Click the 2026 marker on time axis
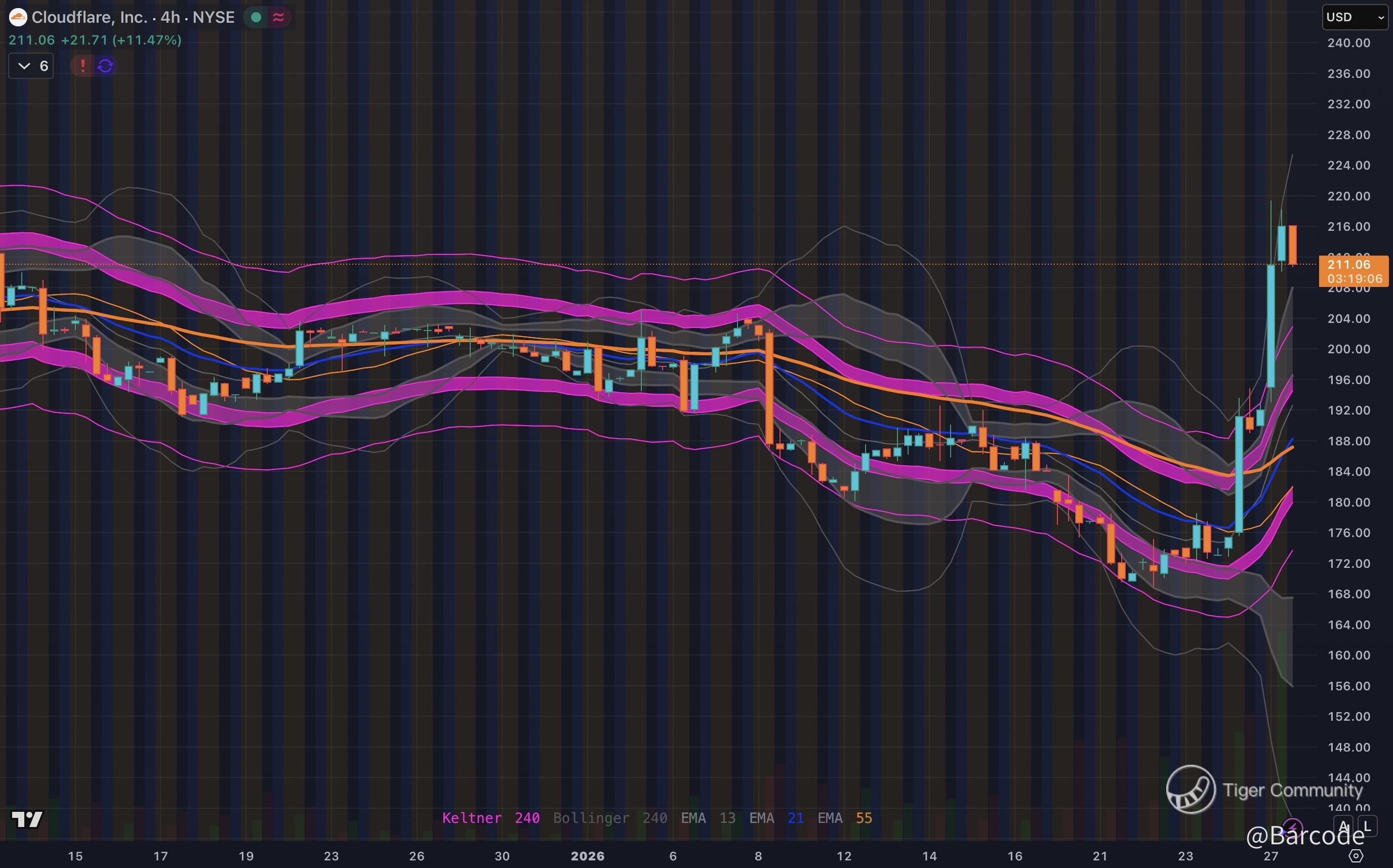The width and height of the screenshot is (1393, 868). coord(587,856)
